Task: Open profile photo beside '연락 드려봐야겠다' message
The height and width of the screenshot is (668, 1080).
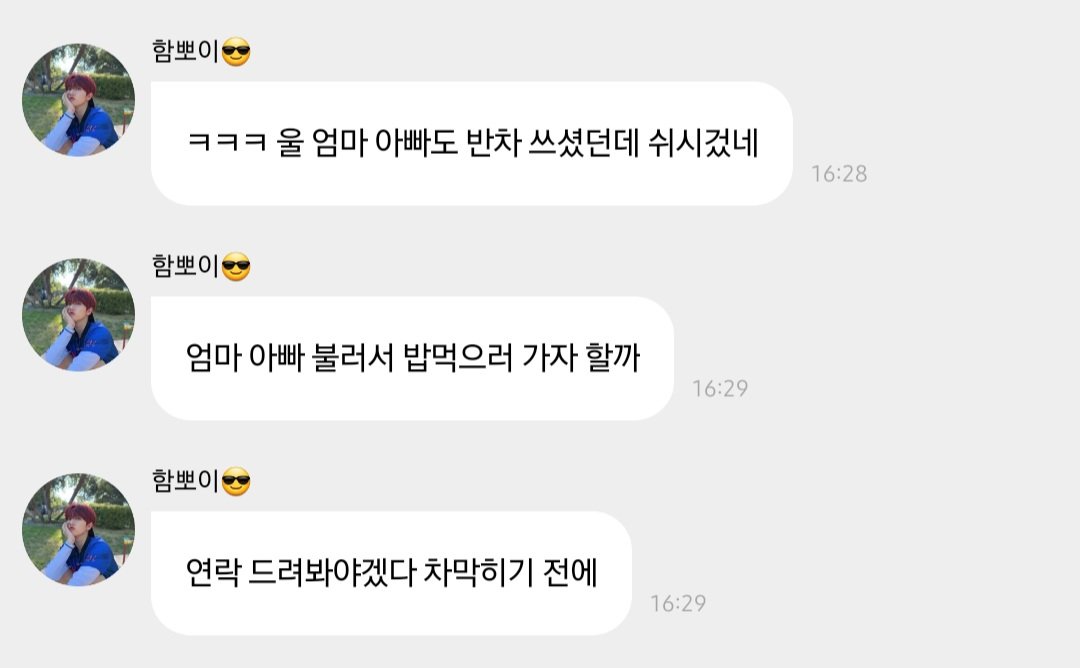Action: (x=78, y=530)
